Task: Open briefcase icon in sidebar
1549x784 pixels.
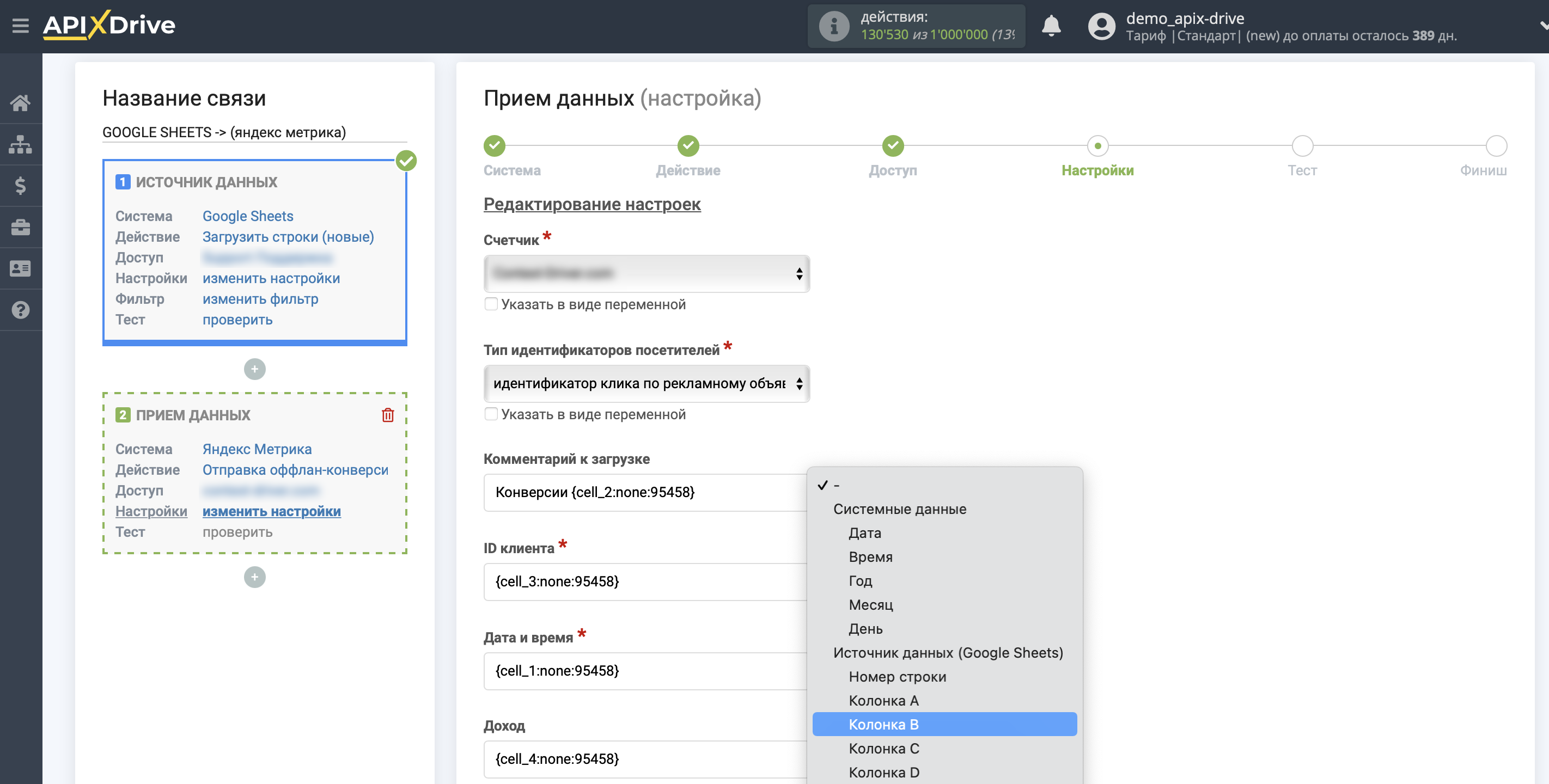Action: click(21, 227)
